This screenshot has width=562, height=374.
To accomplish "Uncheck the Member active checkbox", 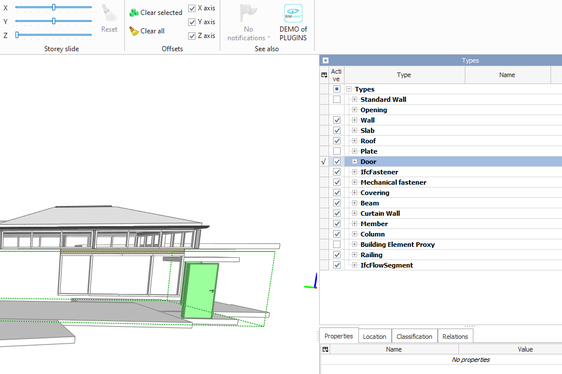I will tap(337, 224).
